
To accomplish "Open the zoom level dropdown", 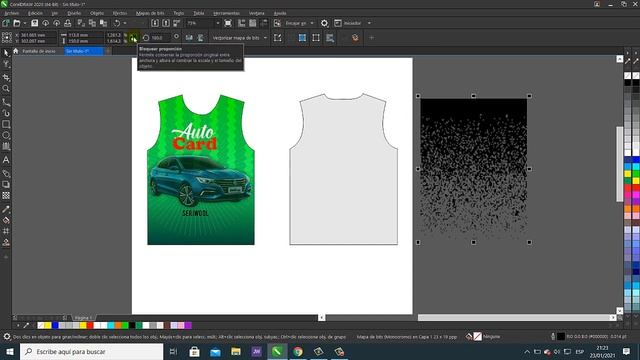I will click(x=218, y=23).
